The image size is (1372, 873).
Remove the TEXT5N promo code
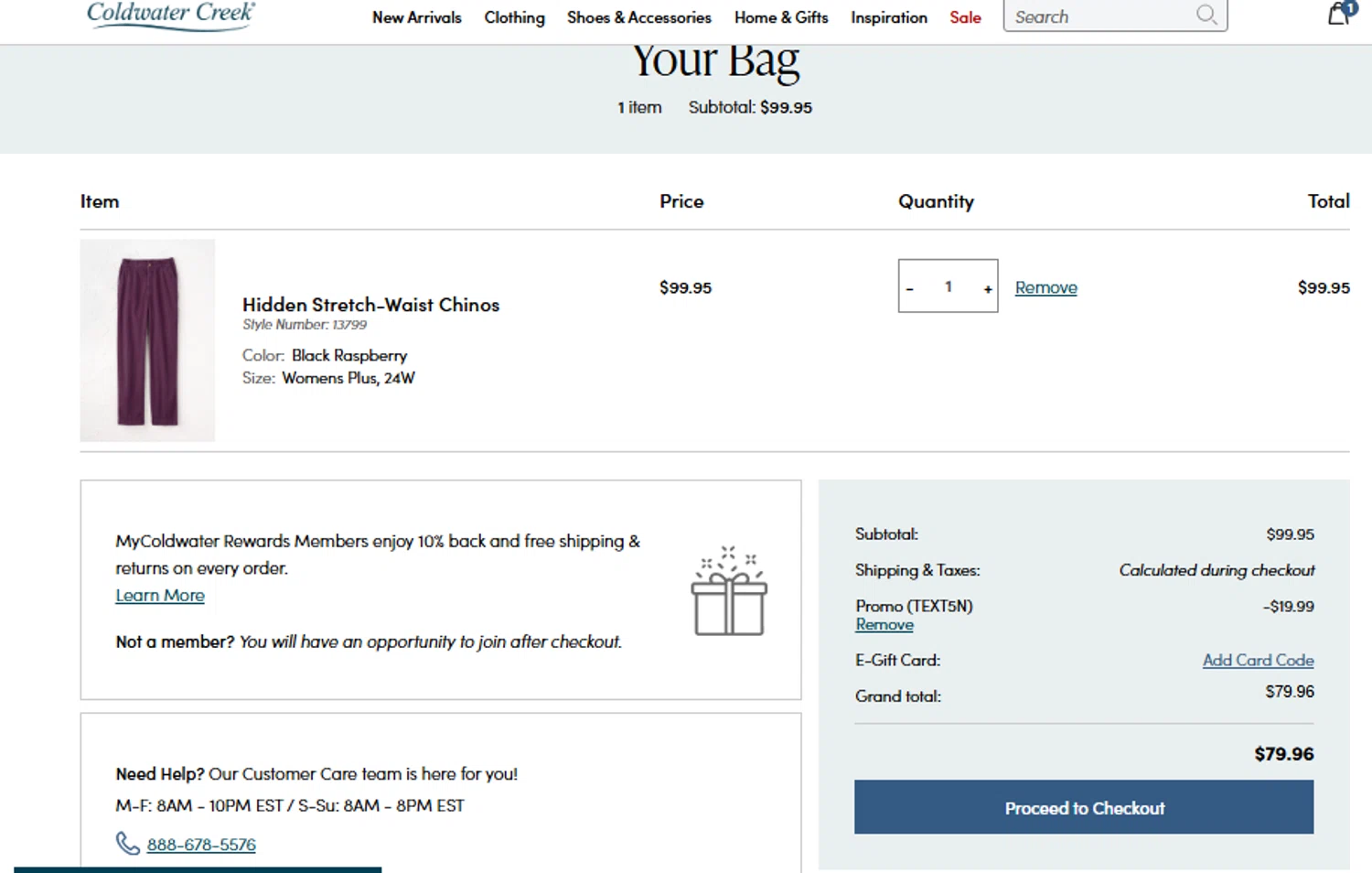tap(884, 624)
